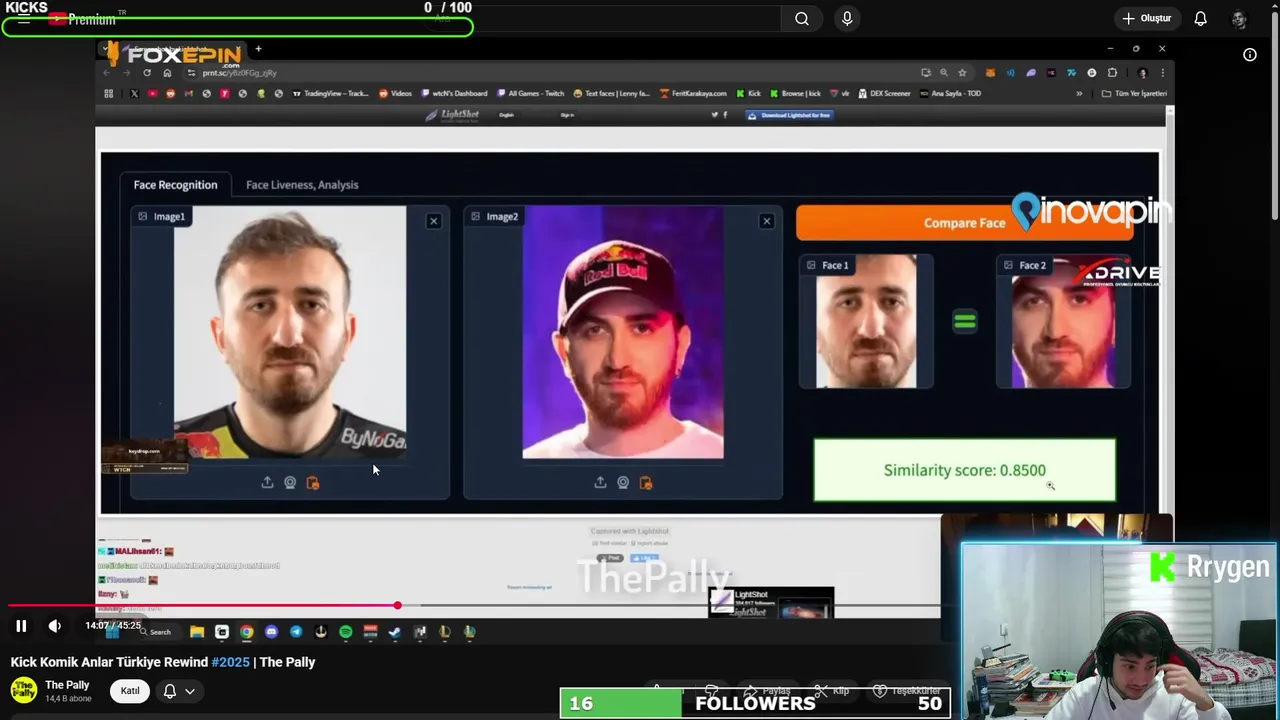The width and height of the screenshot is (1280, 720).
Task: Open Browse | kick bookmark
Action: (796, 94)
